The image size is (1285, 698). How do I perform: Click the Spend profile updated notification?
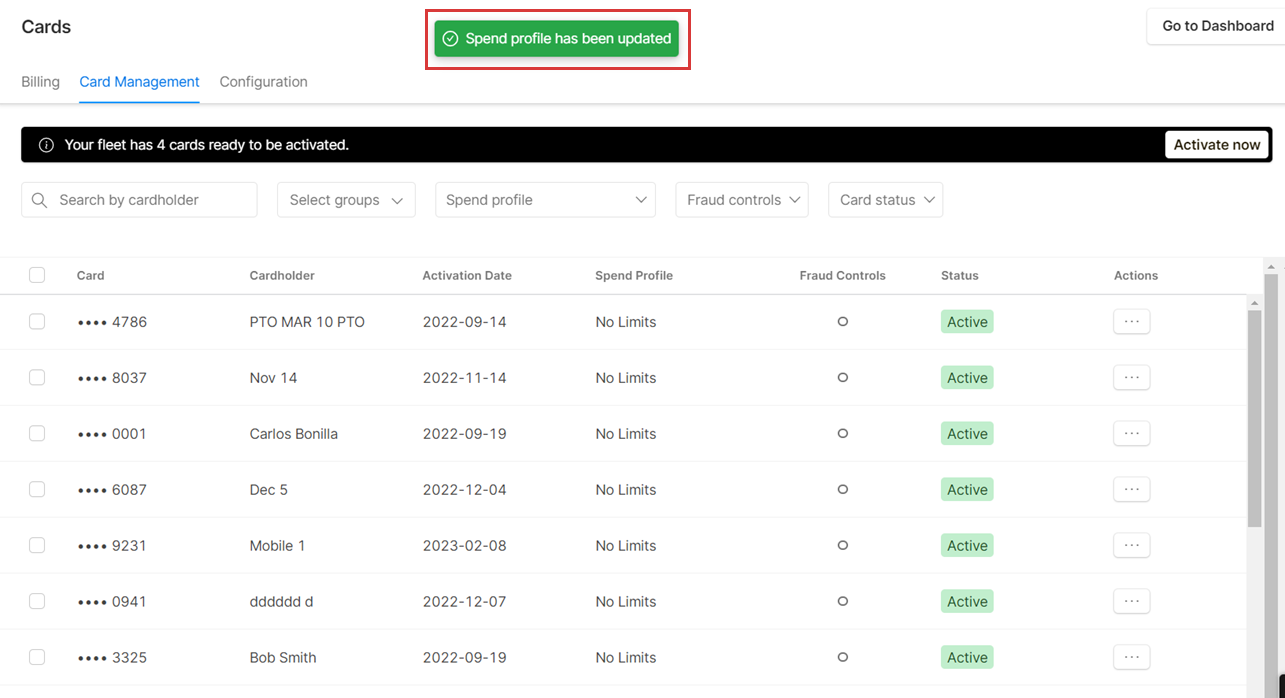pyautogui.click(x=557, y=39)
